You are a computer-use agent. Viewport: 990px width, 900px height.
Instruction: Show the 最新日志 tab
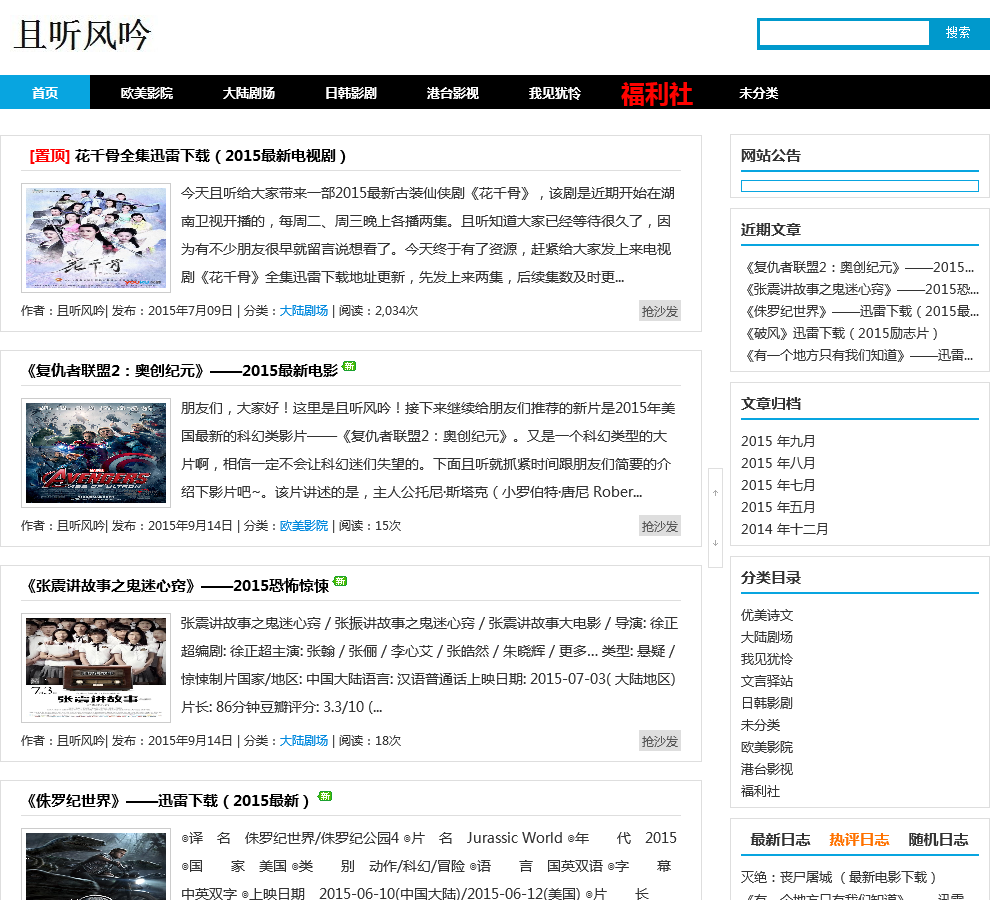(x=780, y=839)
